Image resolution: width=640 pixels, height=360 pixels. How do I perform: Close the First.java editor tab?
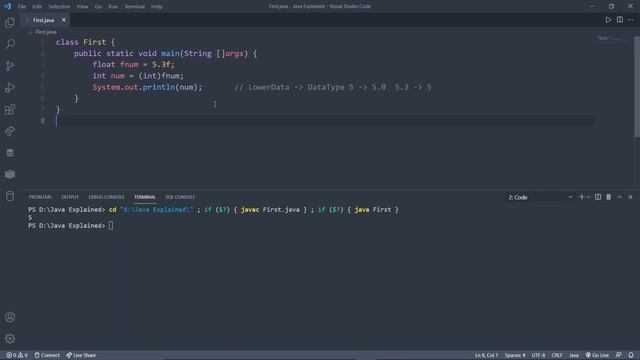[64, 20]
